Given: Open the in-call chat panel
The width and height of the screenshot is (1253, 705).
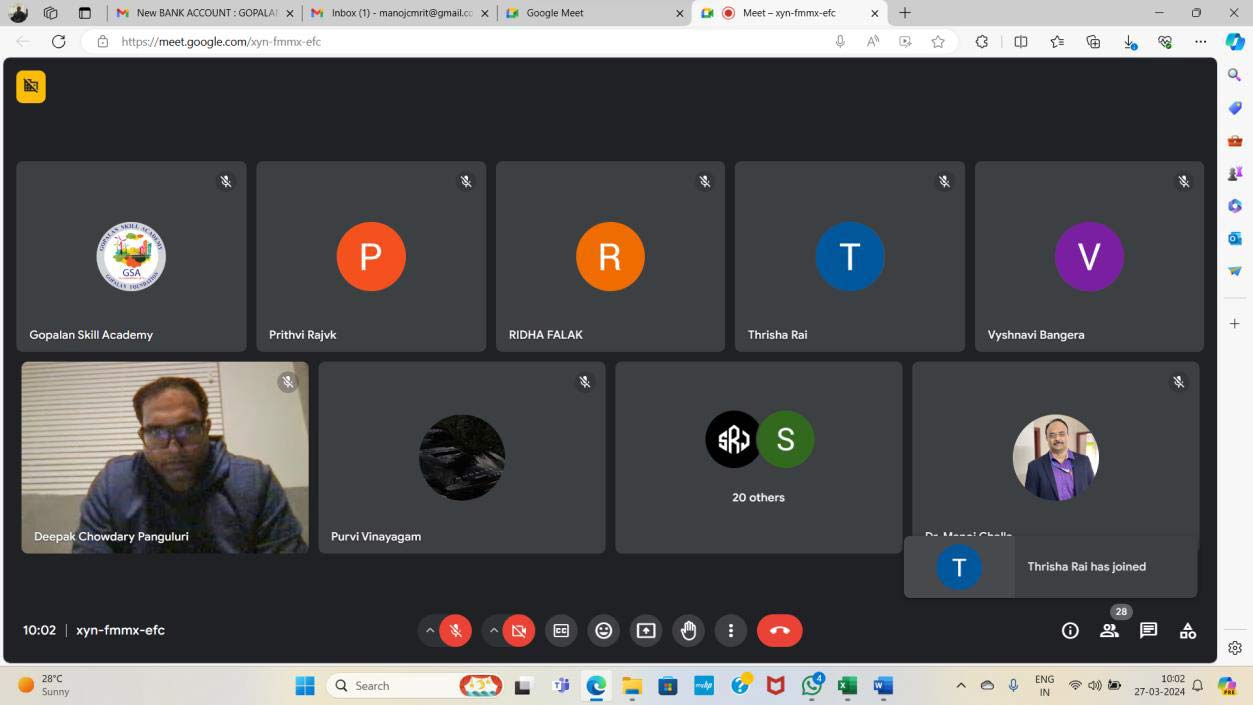Looking at the screenshot, I should point(1149,630).
